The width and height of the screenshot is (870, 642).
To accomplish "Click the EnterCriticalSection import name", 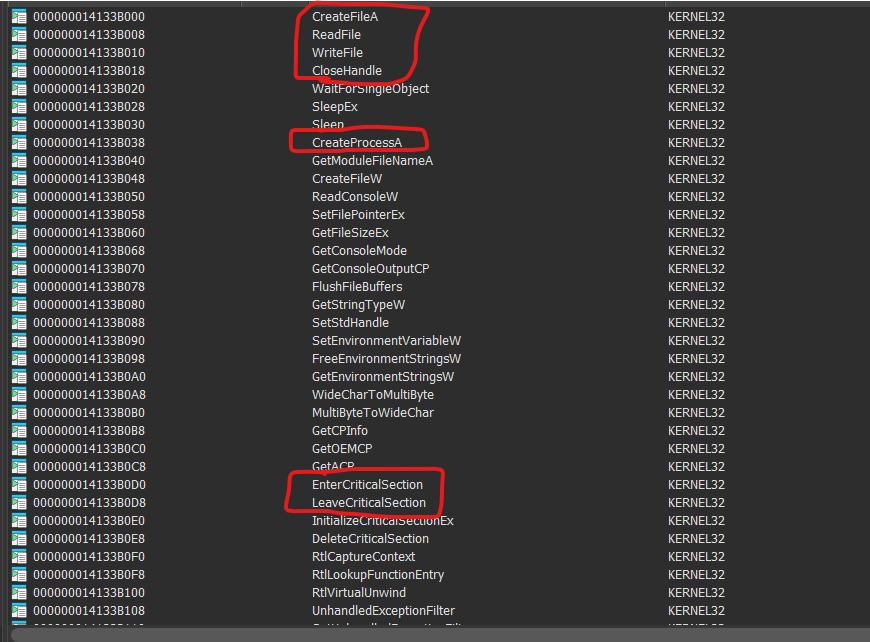I will click(x=367, y=485).
